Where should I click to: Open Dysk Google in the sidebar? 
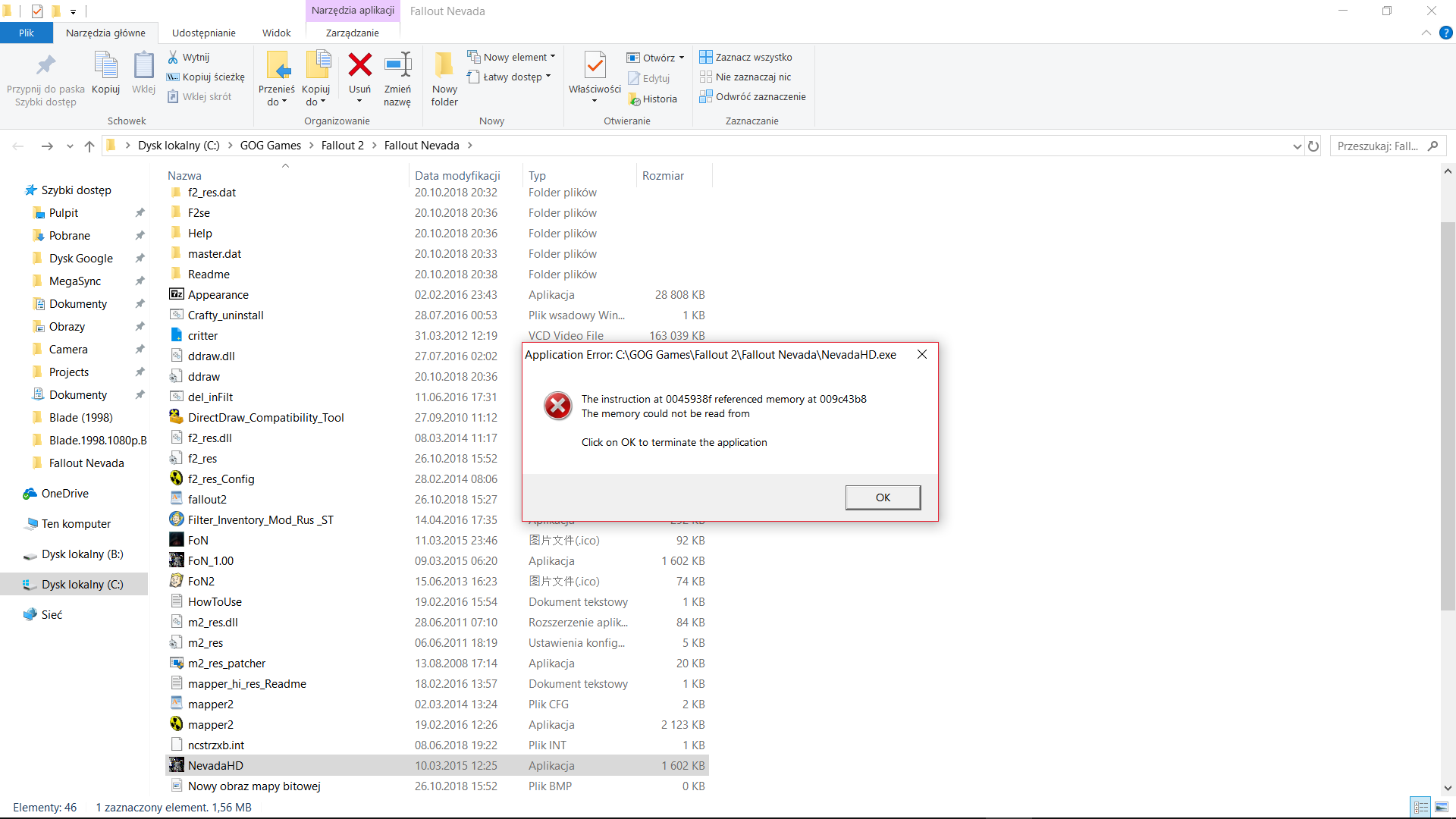[x=80, y=259]
